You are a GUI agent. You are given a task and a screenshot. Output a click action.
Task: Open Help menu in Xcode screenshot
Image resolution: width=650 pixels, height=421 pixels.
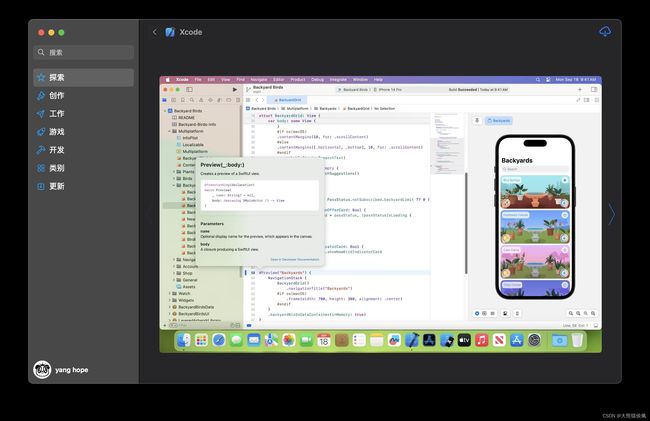(378, 80)
